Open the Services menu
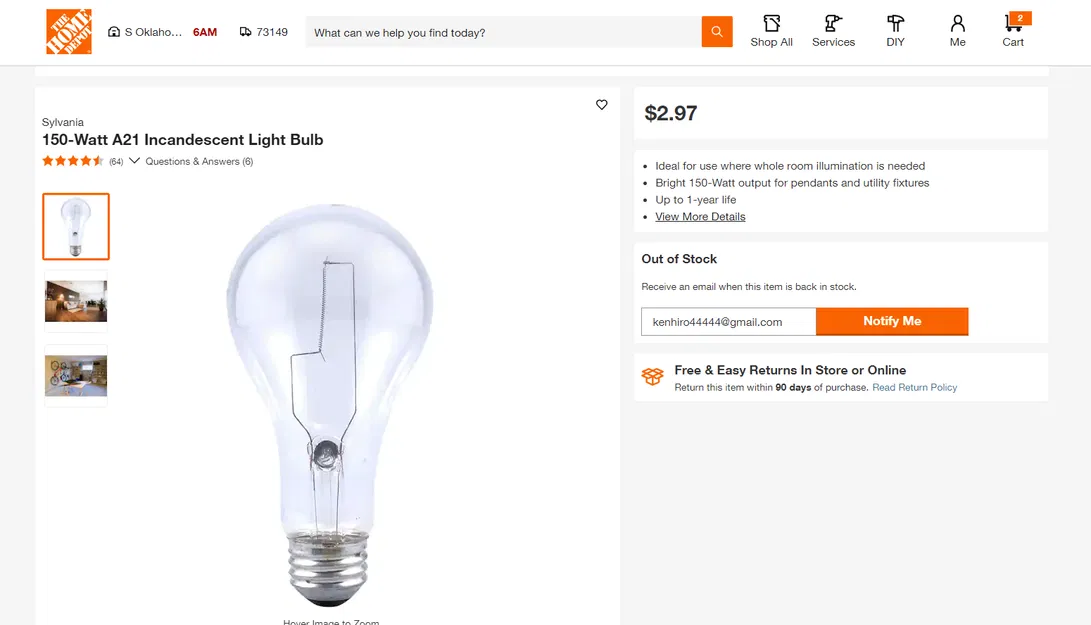Viewport: 1091px width, 625px height. (x=833, y=31)
